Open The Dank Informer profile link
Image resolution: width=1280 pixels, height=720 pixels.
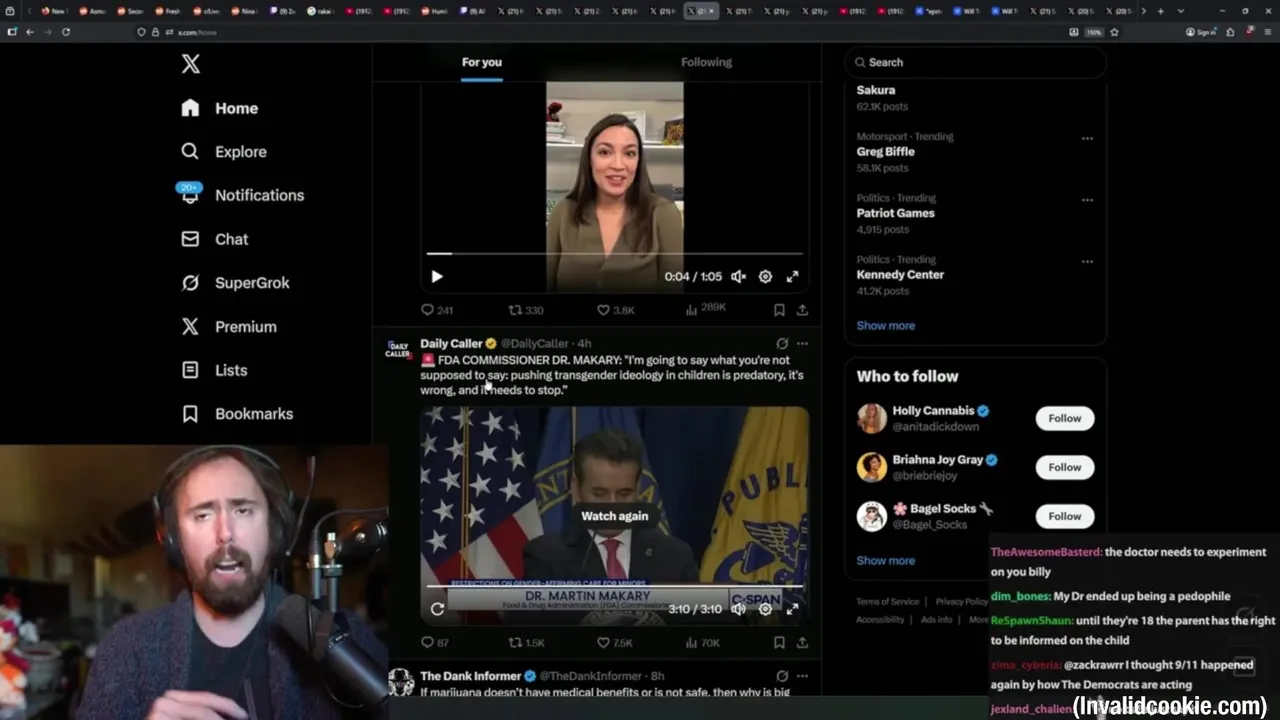coord(470,676)
